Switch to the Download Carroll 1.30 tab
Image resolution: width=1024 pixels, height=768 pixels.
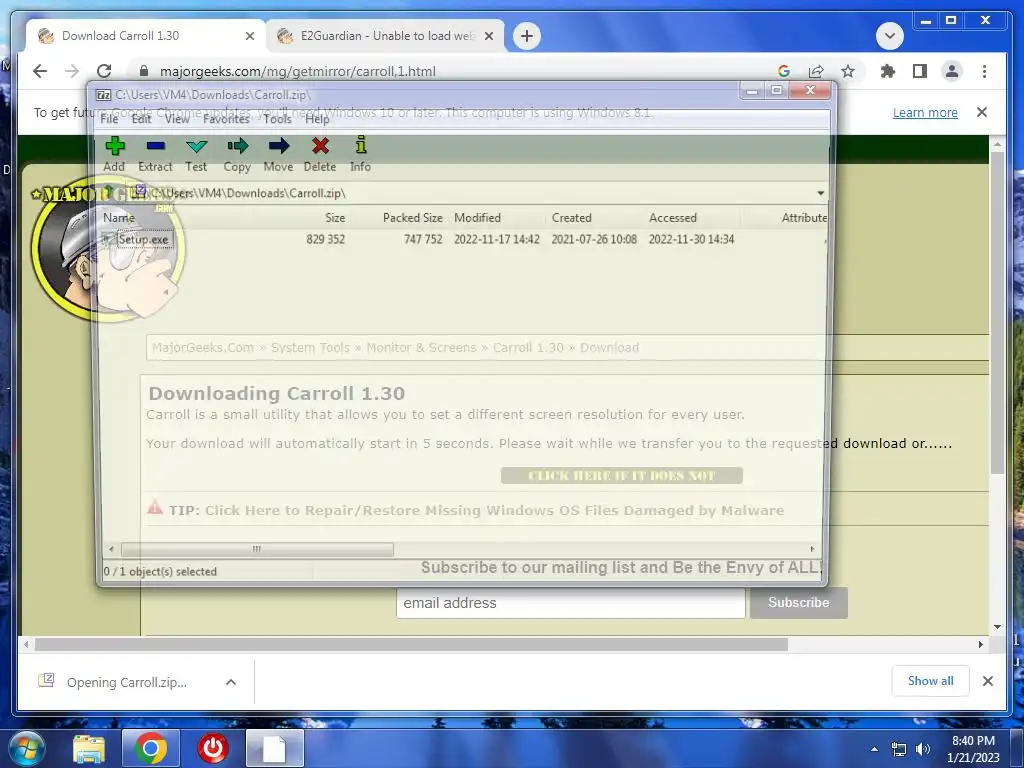(147, 36)
